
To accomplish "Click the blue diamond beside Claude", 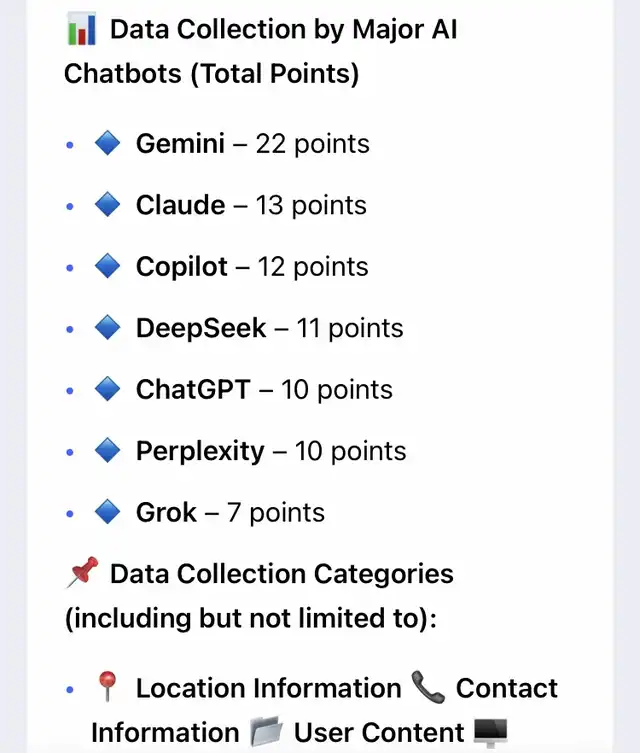I will [107, 205].
